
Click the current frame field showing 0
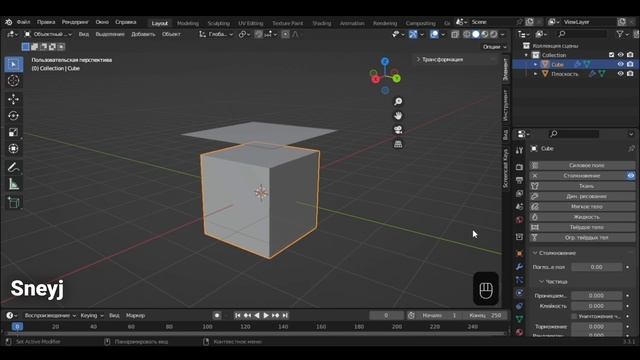[x=387, y=316]
